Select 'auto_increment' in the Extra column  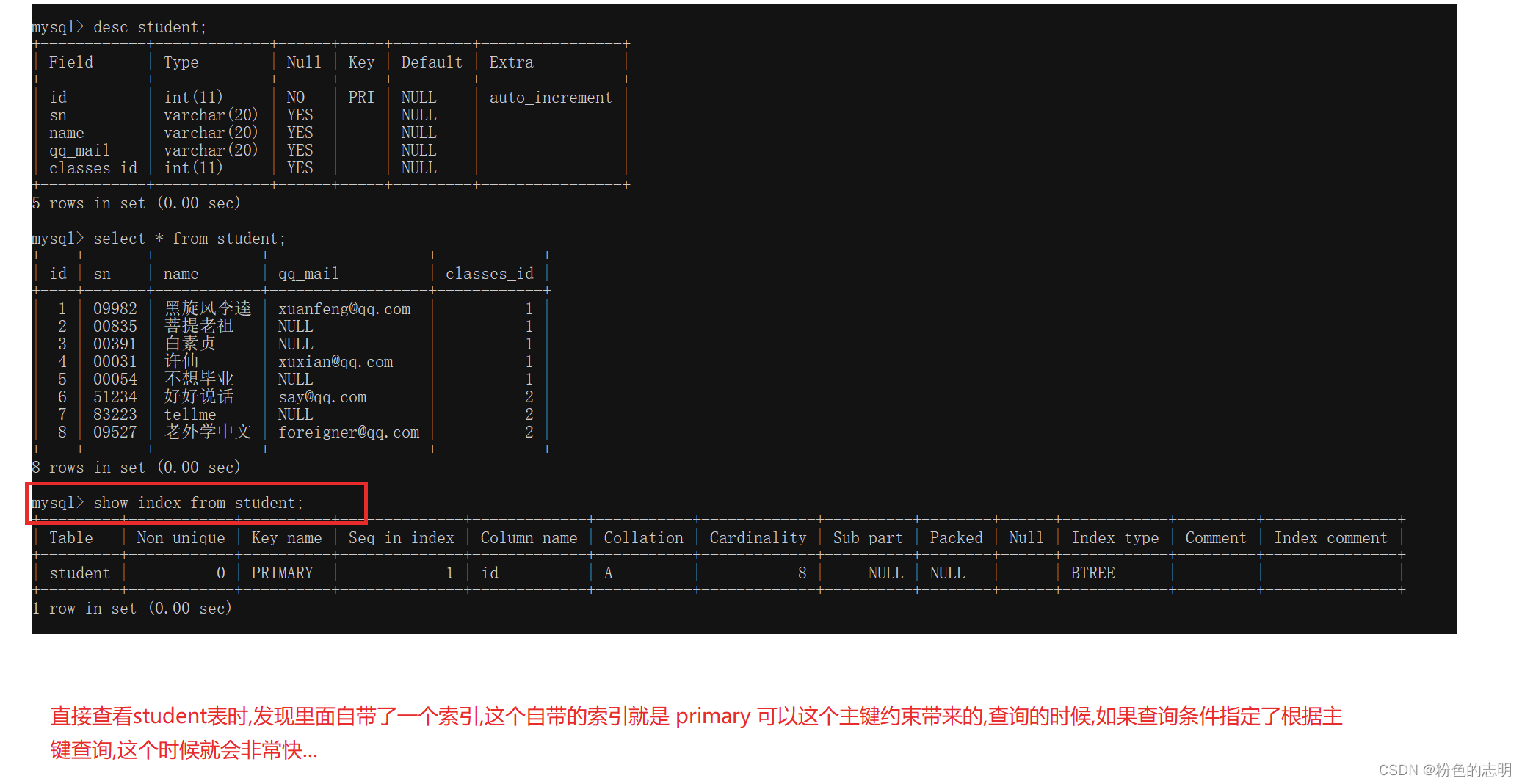(551, 98)
